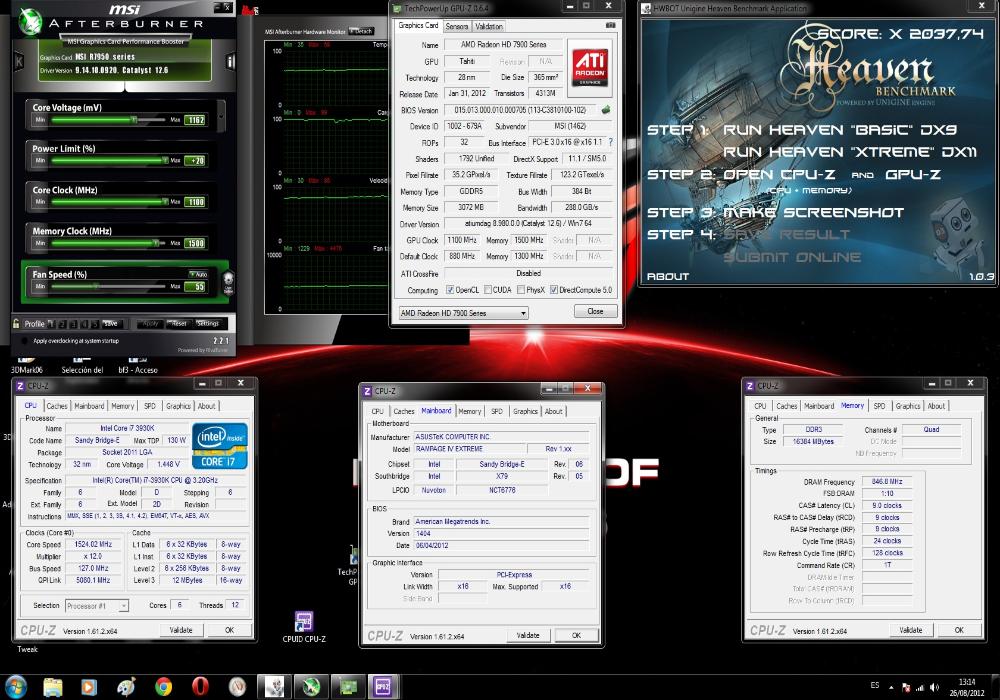This screenshot has height=700, width=1000.
Task: Click OK in the middle CPU-Z window
Action: coord(577,635)
